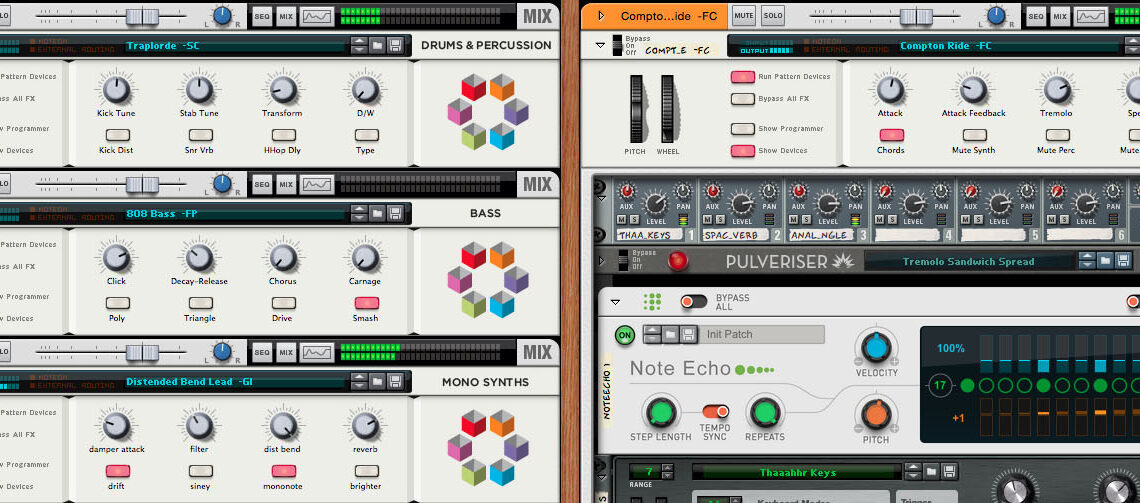Click the cube logo on Drums & Percussion combinator
Image resolution: width=1140 pixels, height=503 pixels.
click(x=488, y=111)
